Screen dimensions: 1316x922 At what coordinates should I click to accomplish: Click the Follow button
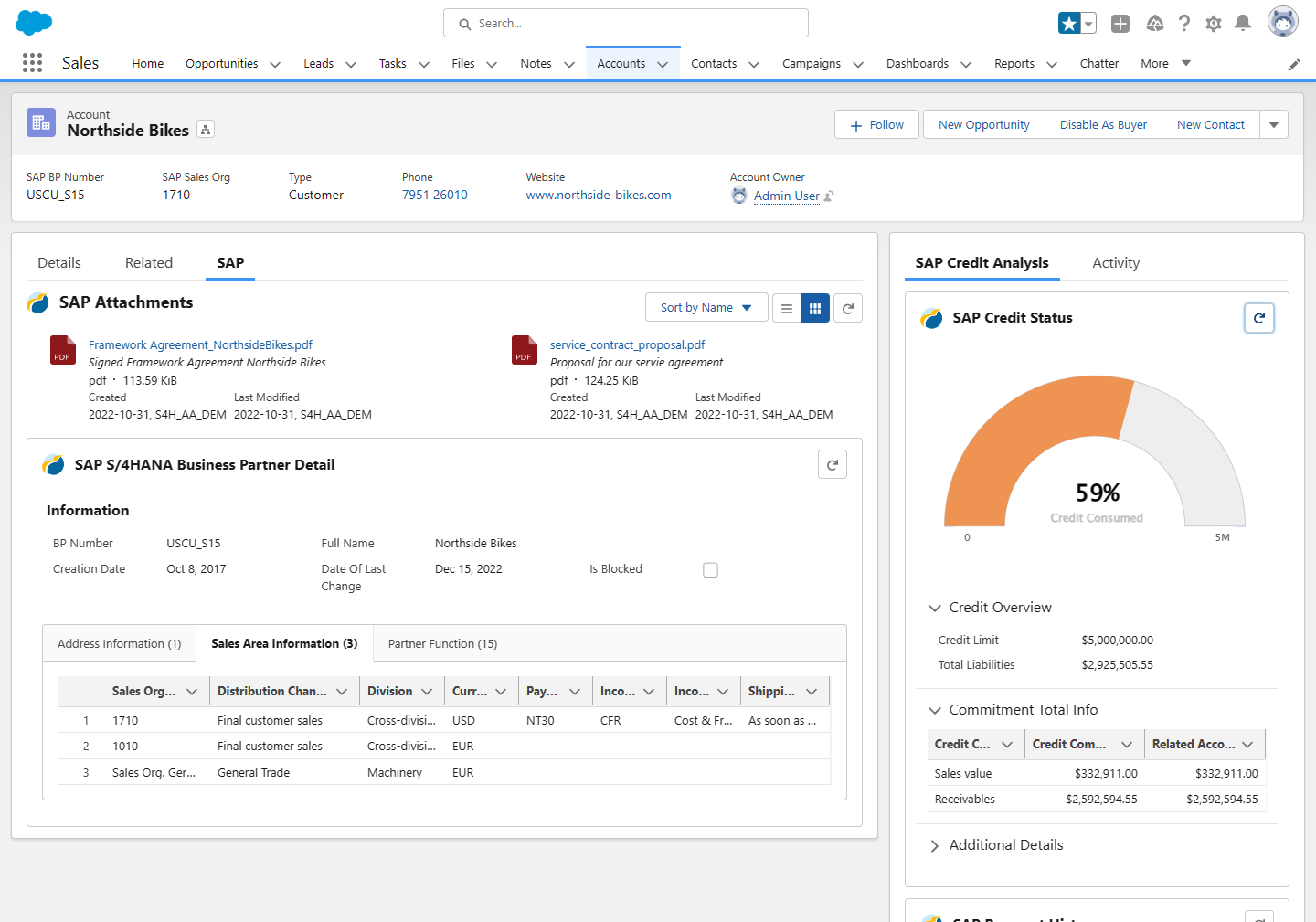[877, 125]
